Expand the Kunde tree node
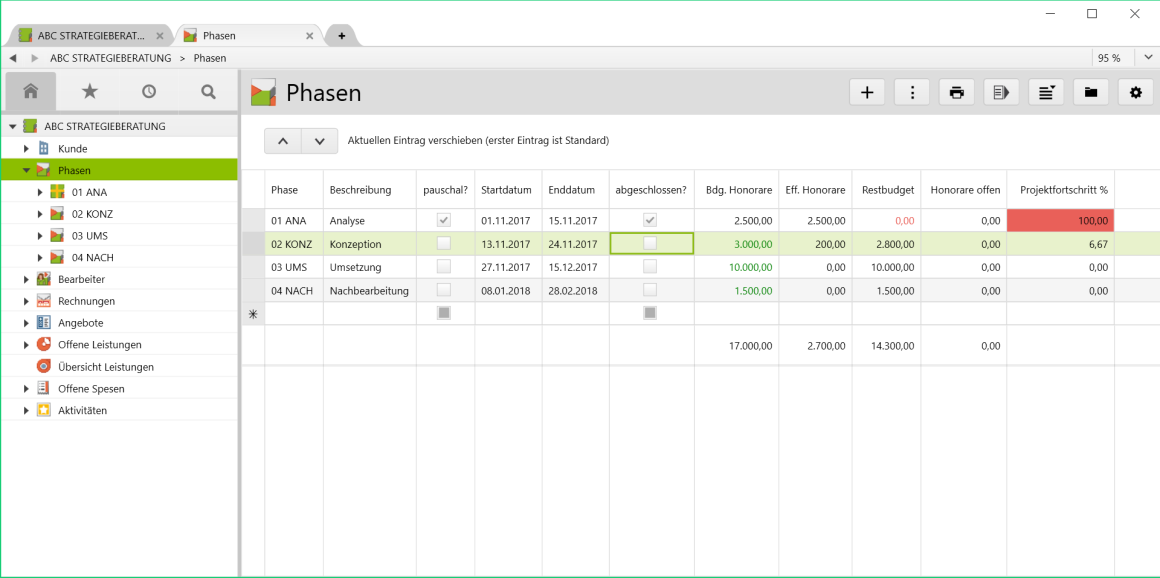The height and width of the screenshot is (578, 1160). [x=27, y=149]
